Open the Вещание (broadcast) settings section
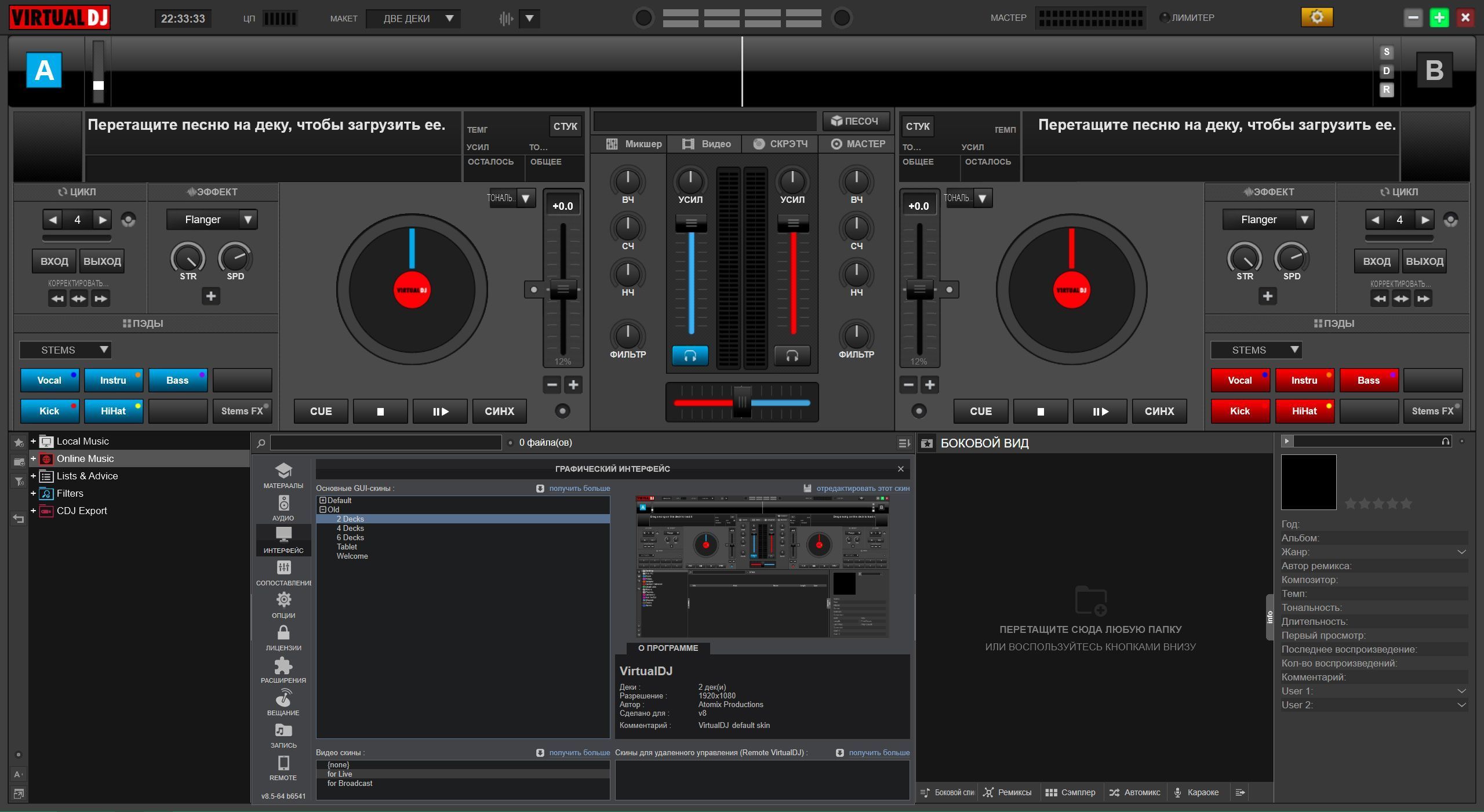 pos(283,702)
